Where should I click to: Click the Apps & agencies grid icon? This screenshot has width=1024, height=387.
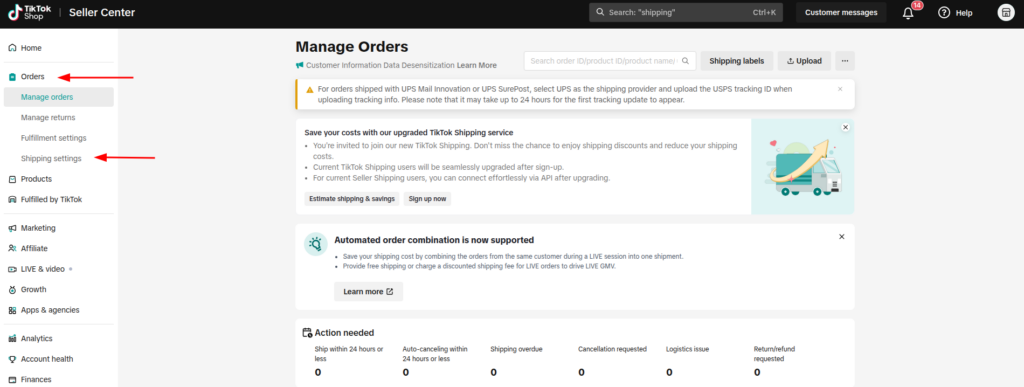coord(12,310)
